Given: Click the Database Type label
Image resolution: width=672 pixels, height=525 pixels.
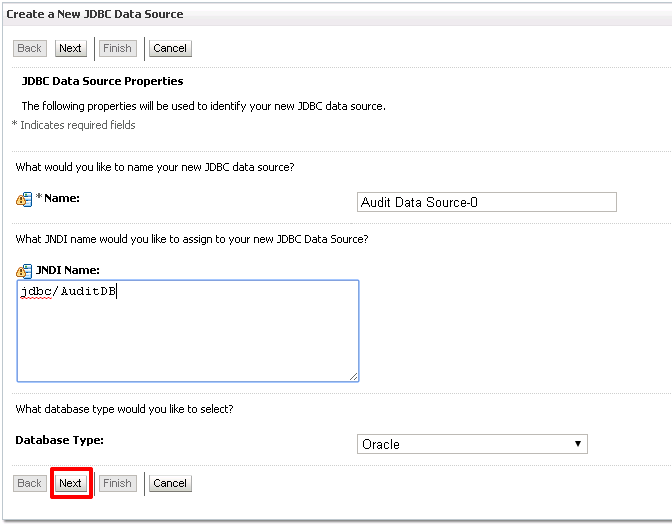Looking at the screenshot, I should [60, 440].
